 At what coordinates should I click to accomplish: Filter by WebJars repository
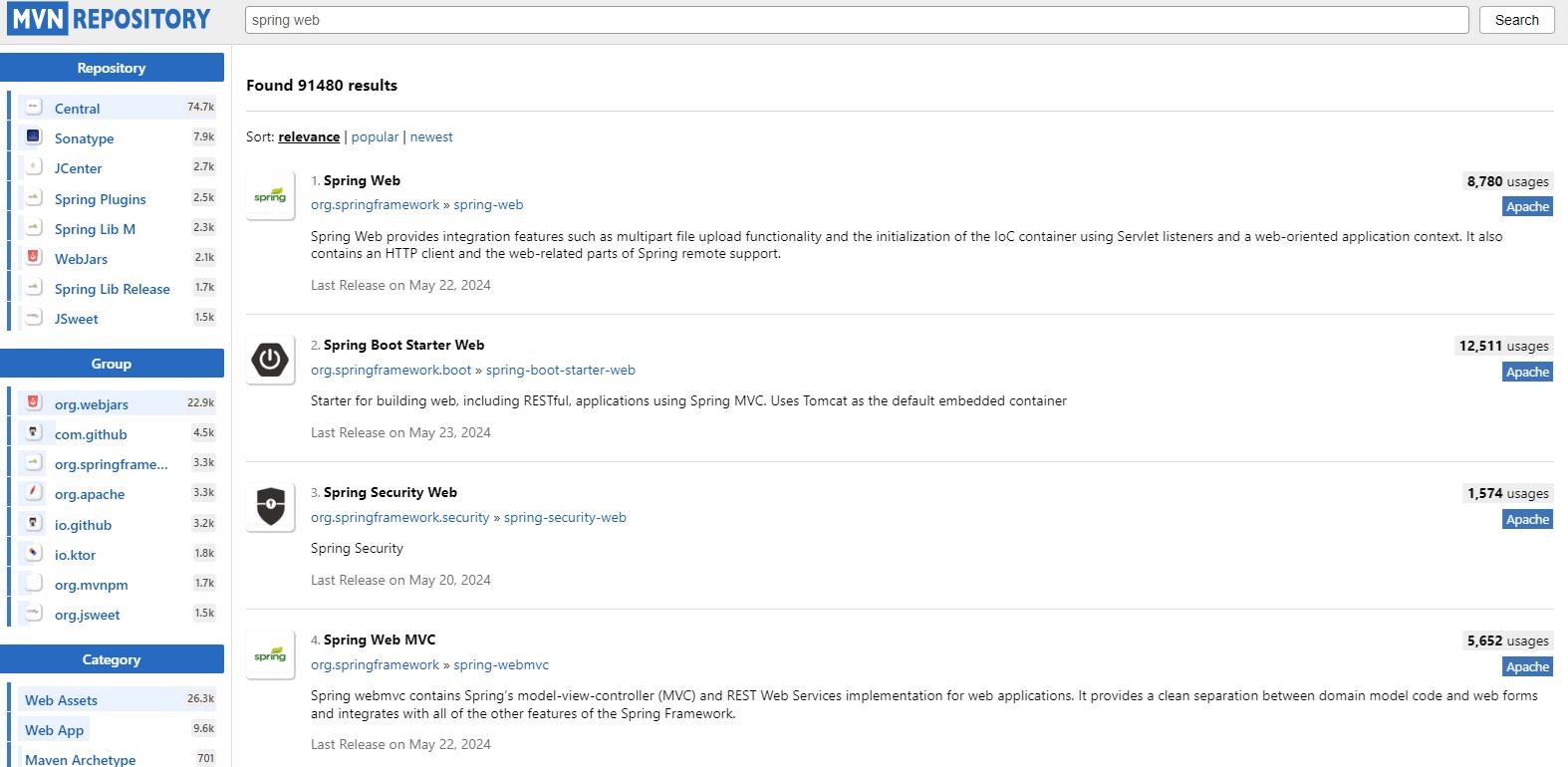point(81,259)
